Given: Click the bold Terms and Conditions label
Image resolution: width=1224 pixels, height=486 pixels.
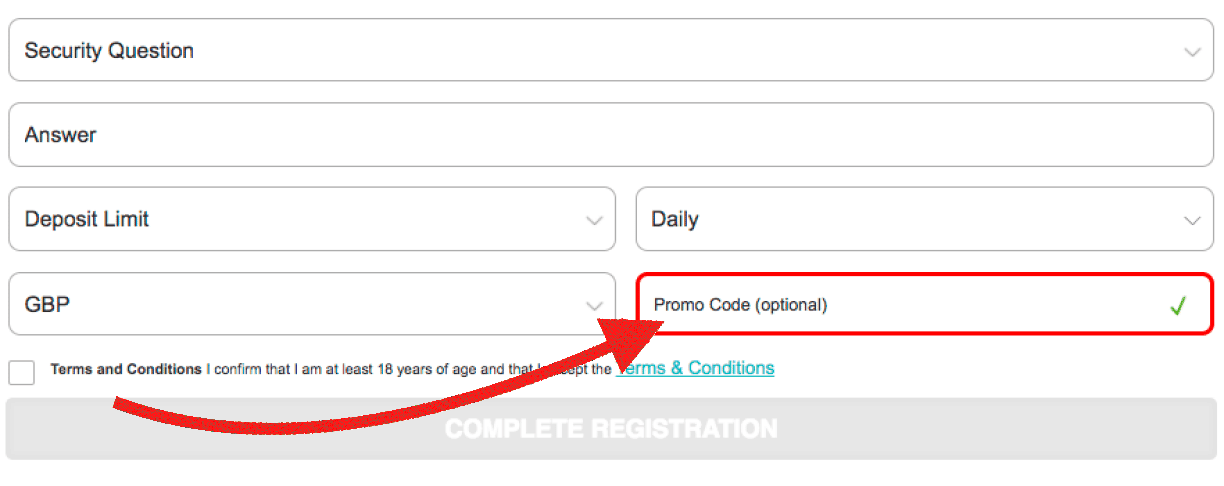Looking at the screenshot, I should (126, 369).
